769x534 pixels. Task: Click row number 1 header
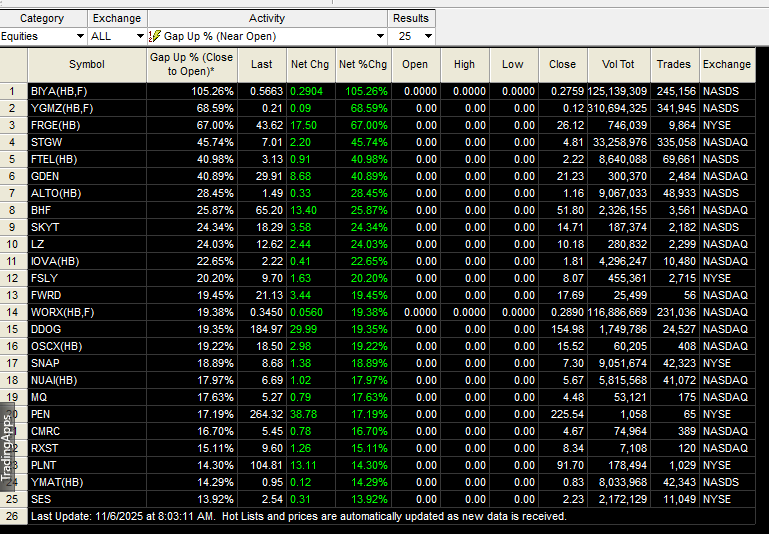point(13,91)
